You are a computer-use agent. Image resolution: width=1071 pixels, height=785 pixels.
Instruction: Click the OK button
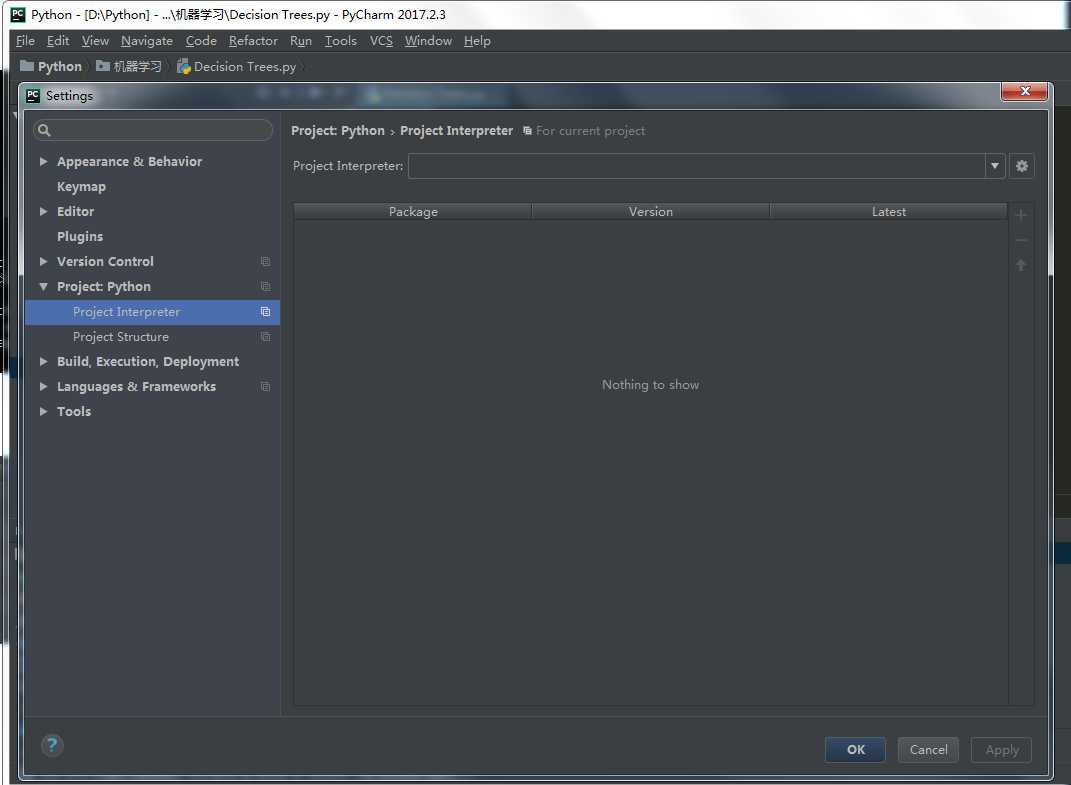pyautogui.click(x=855, y=749)
